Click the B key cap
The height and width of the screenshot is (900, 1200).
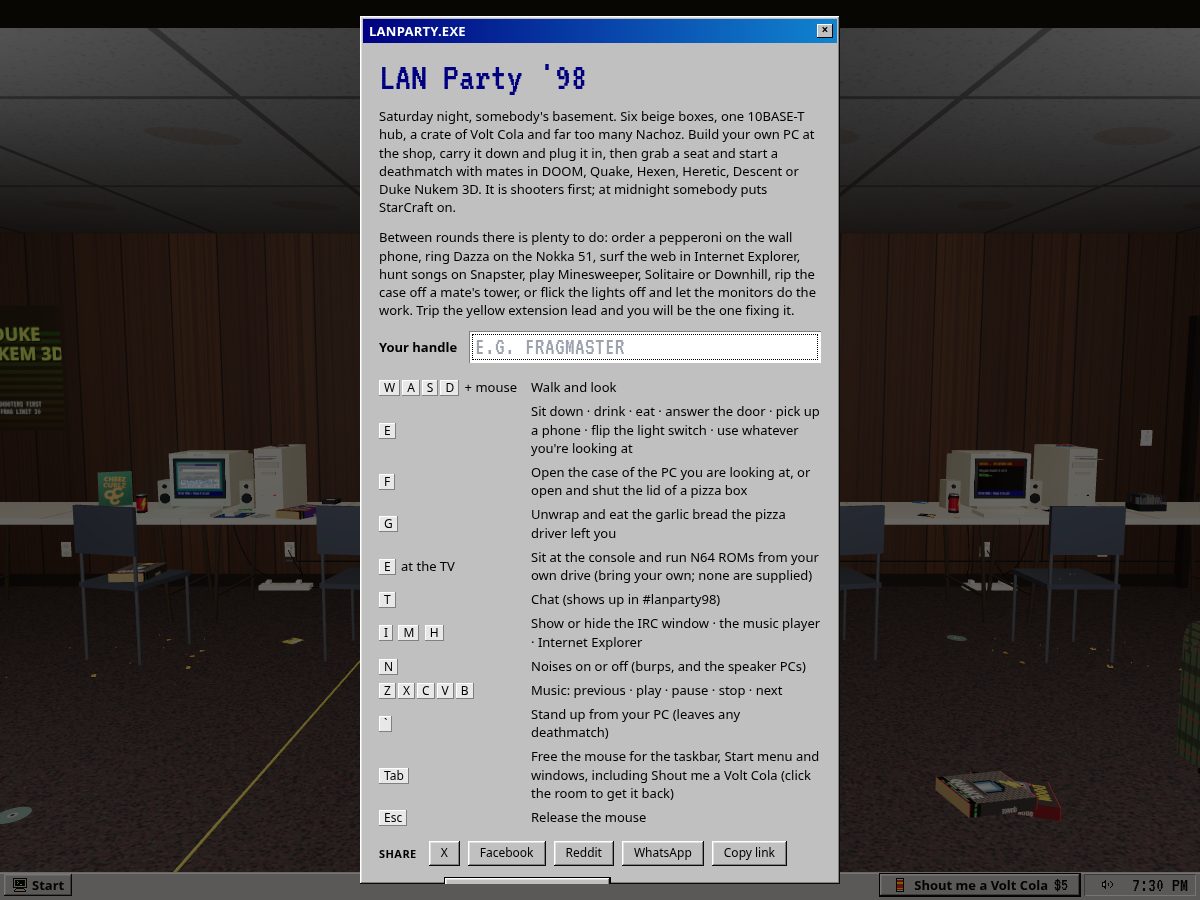pyautogui.click(x=464, y=690)
